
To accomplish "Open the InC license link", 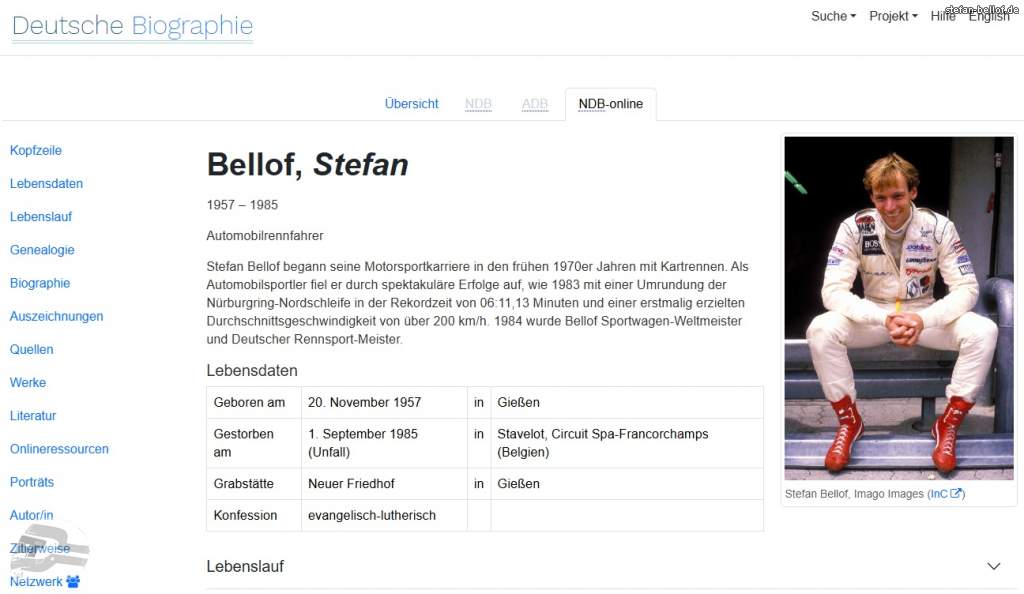I will (940, 493).
